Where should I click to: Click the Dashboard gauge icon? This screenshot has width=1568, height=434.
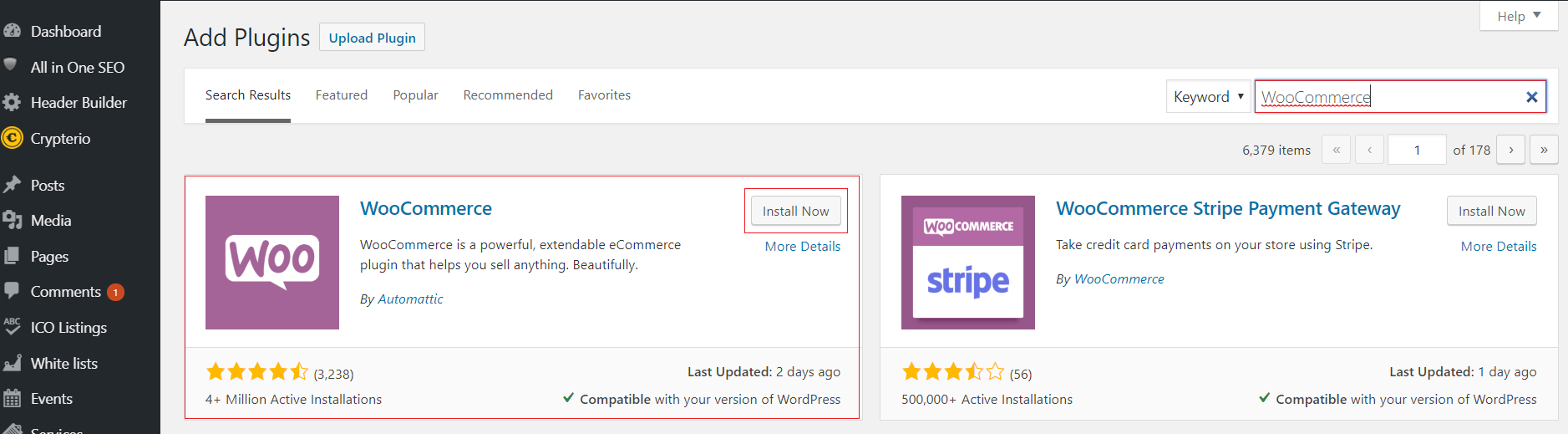[12, 31]
